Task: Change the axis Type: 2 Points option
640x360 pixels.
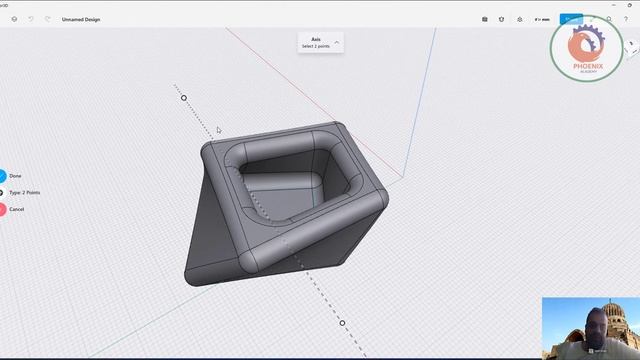Action: (x=20, y=193)
